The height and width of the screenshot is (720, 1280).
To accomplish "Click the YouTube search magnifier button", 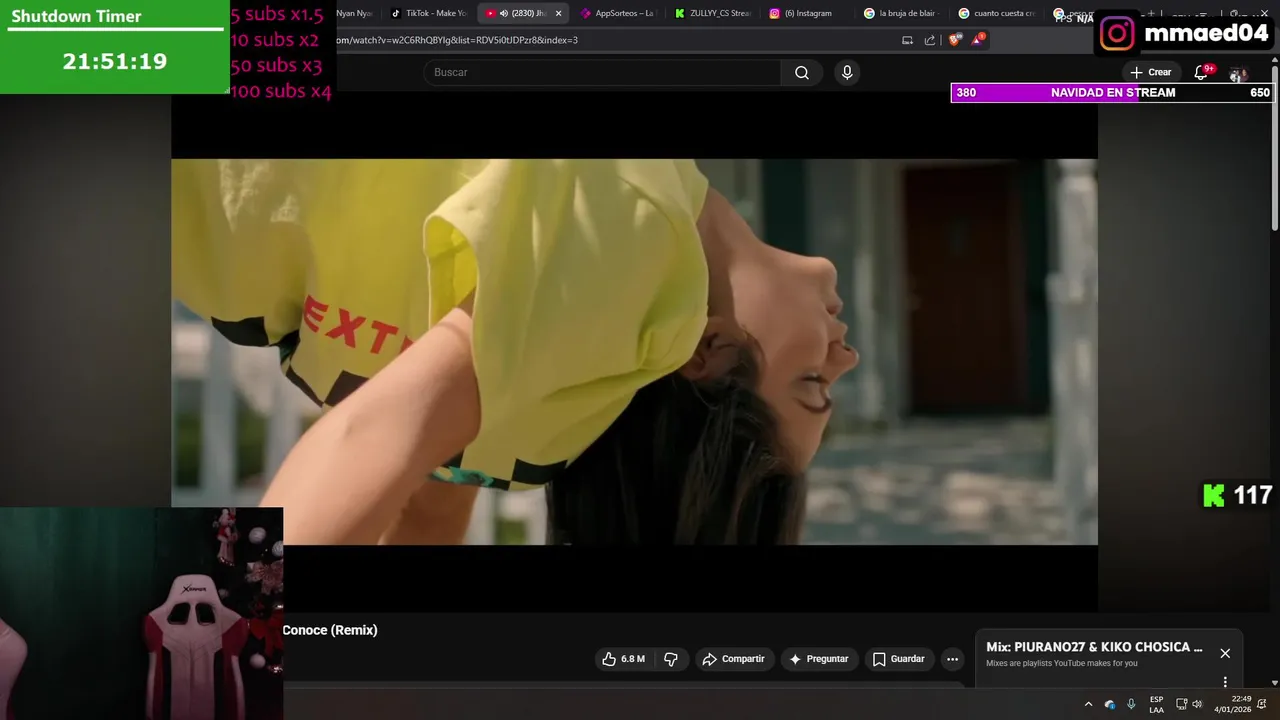I will click(801, 72).
